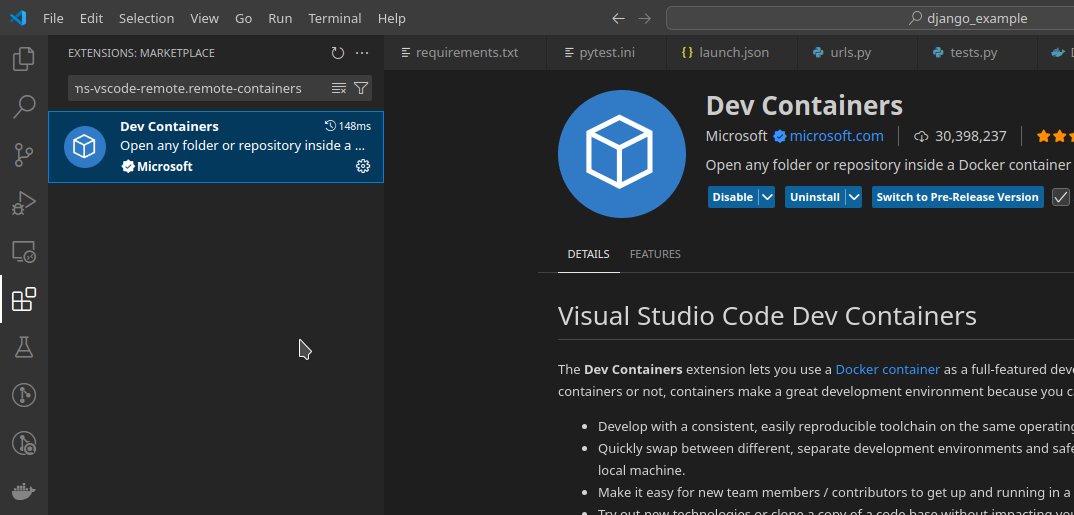1074x515 pixels.
Task: Go back with the left arrow
Action: (619, 18)
